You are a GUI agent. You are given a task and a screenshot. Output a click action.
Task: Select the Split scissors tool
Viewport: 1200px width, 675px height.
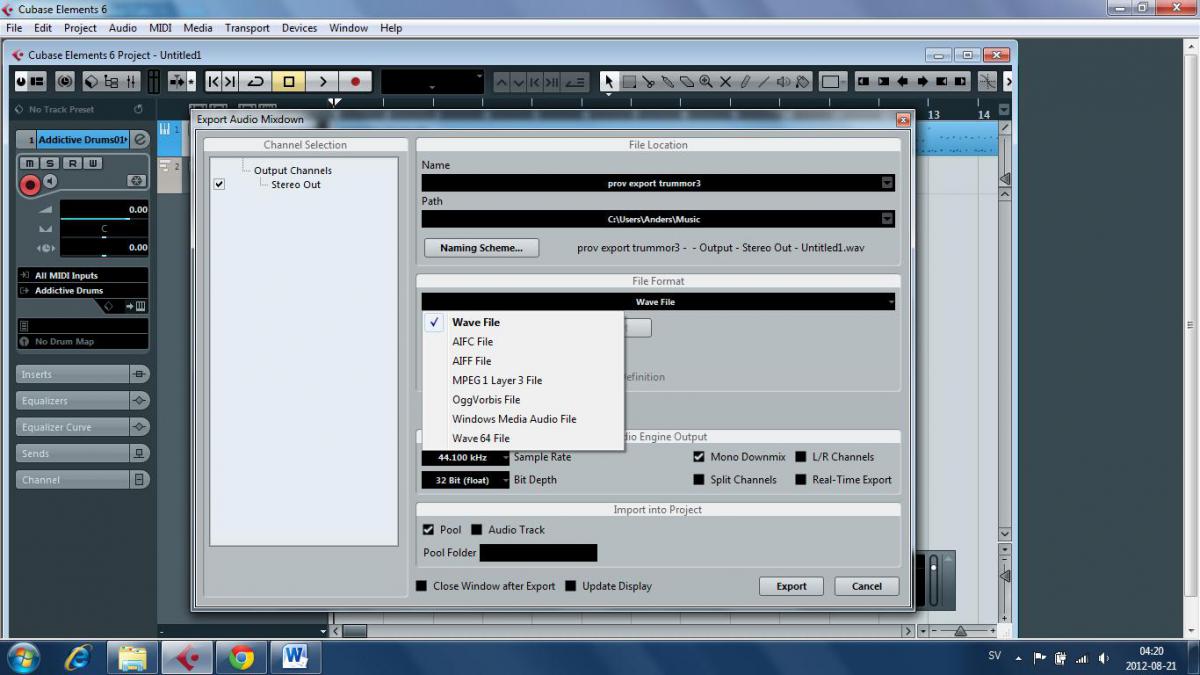[x=648, y=82]
